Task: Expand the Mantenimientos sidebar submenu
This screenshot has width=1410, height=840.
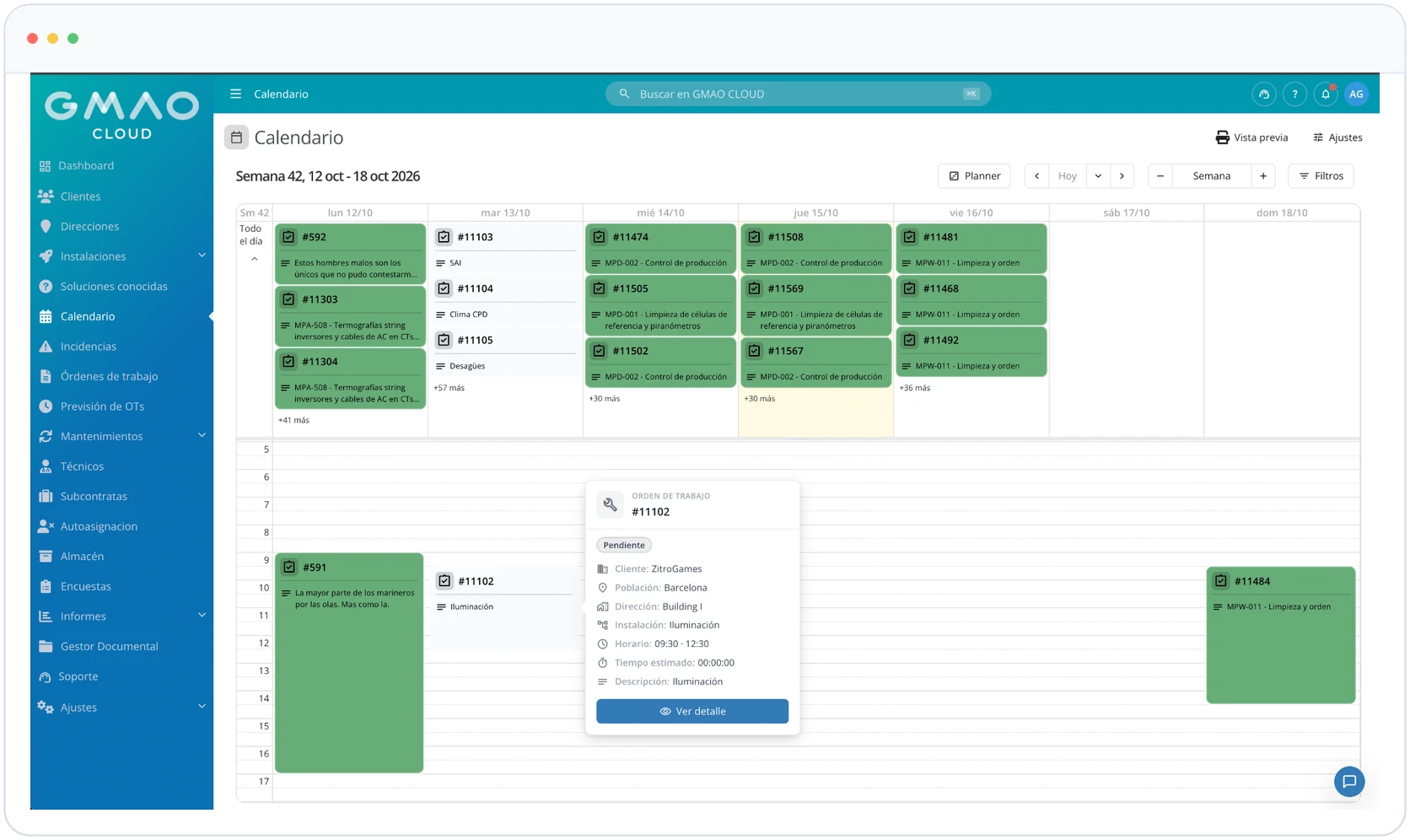Action: click(202, 435)
